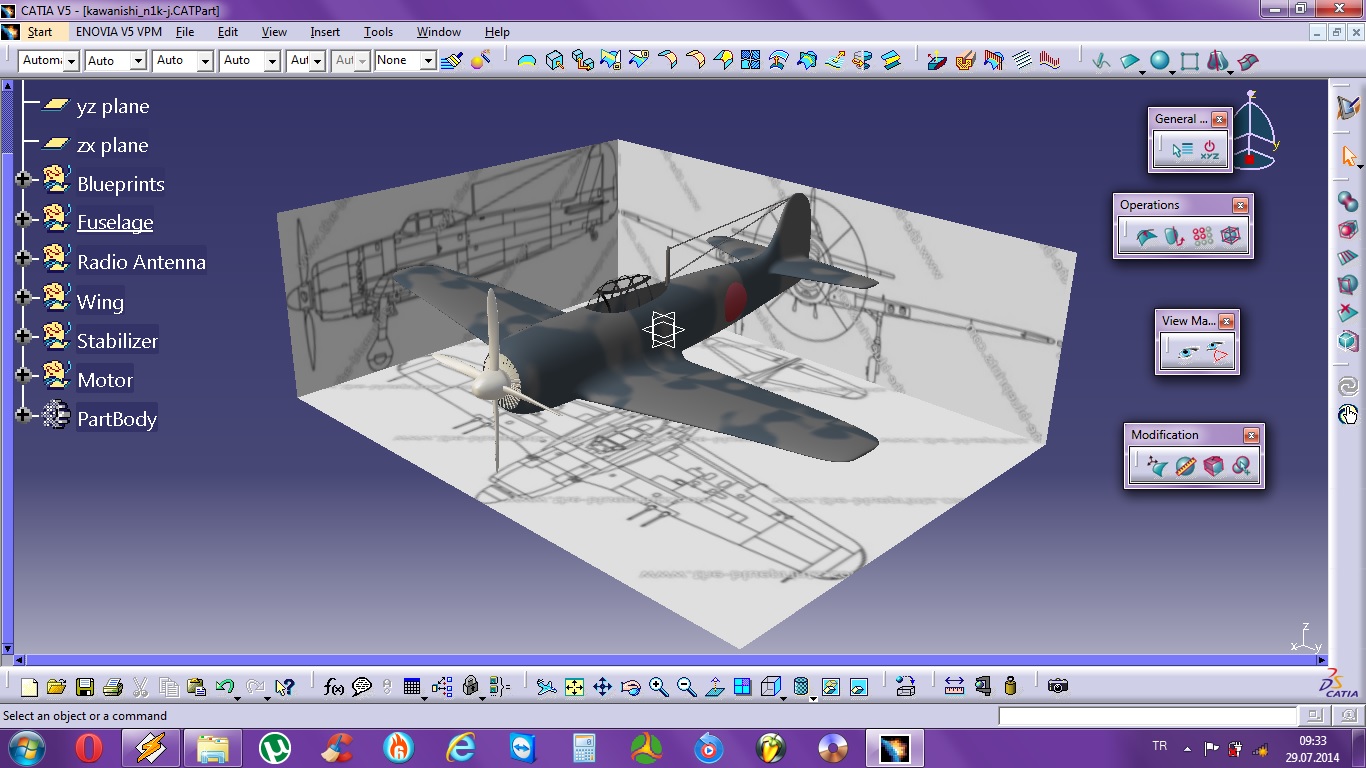Click the red XYZ icon in General toolbar
Viewport: 1366px width, 768px height.
(x=1210, y=150)
